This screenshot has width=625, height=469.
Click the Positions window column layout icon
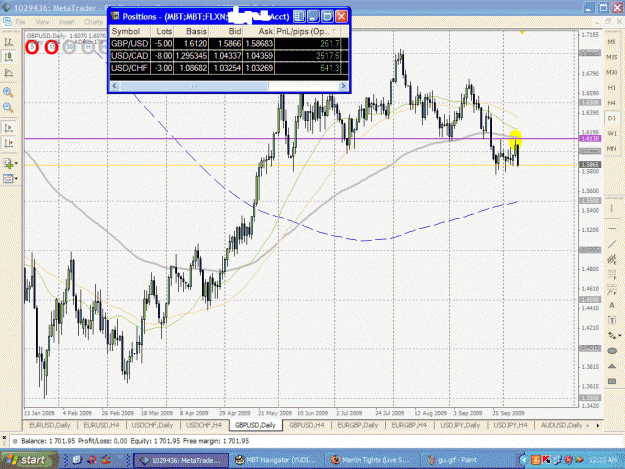point(299,16)
